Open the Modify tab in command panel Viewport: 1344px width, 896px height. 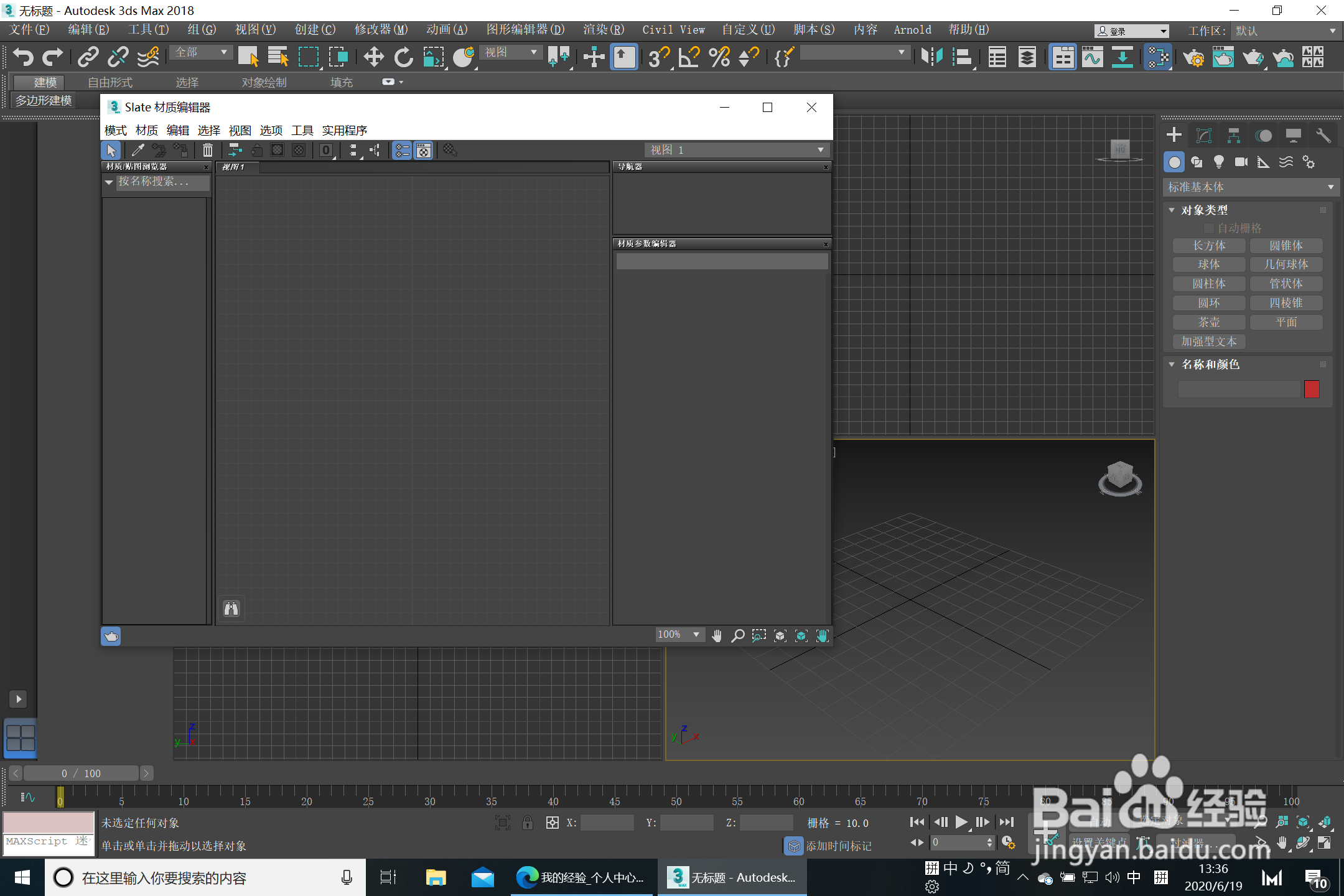coord(1204,136)
